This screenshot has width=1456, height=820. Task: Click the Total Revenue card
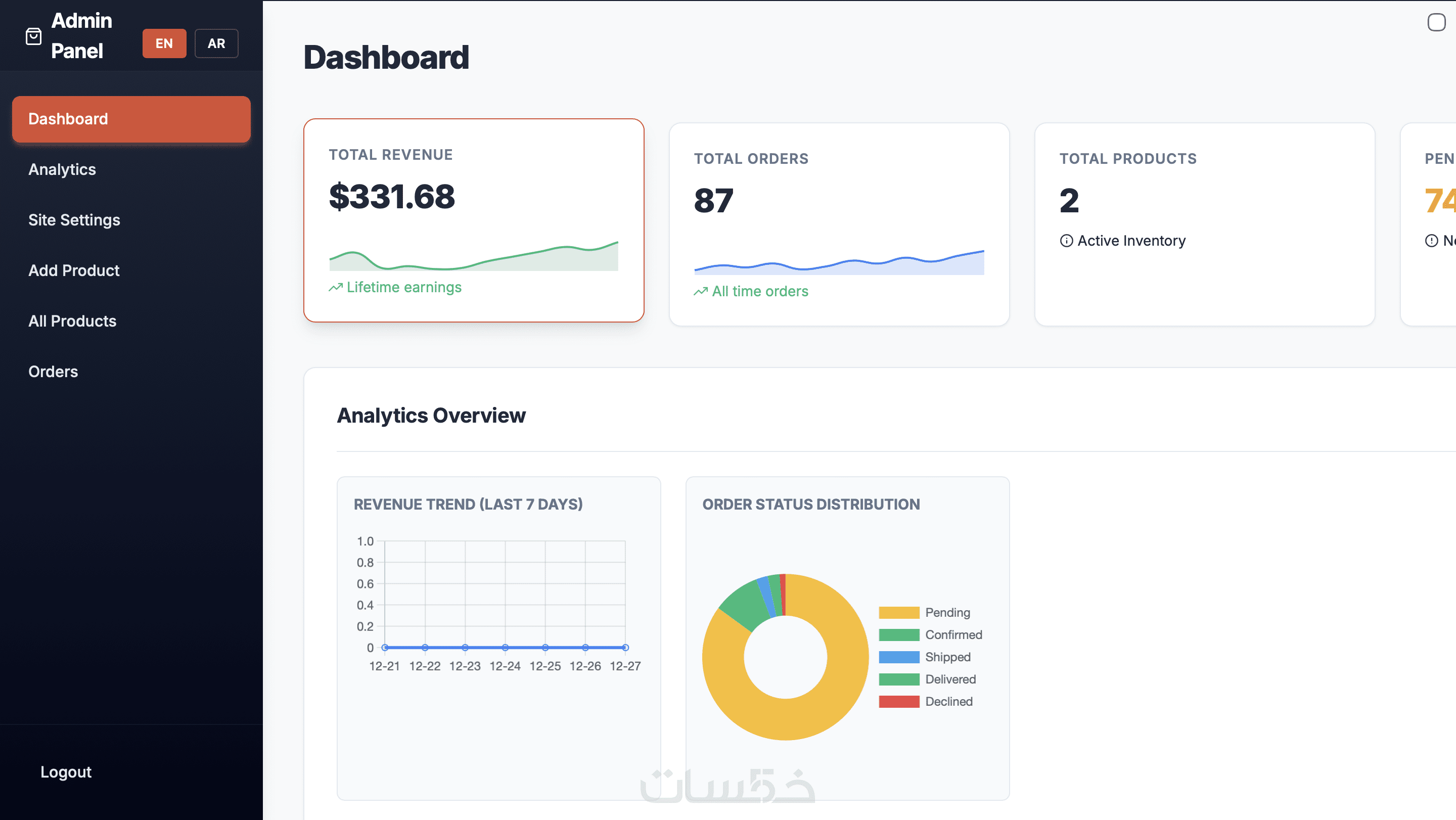click(474, 220)
